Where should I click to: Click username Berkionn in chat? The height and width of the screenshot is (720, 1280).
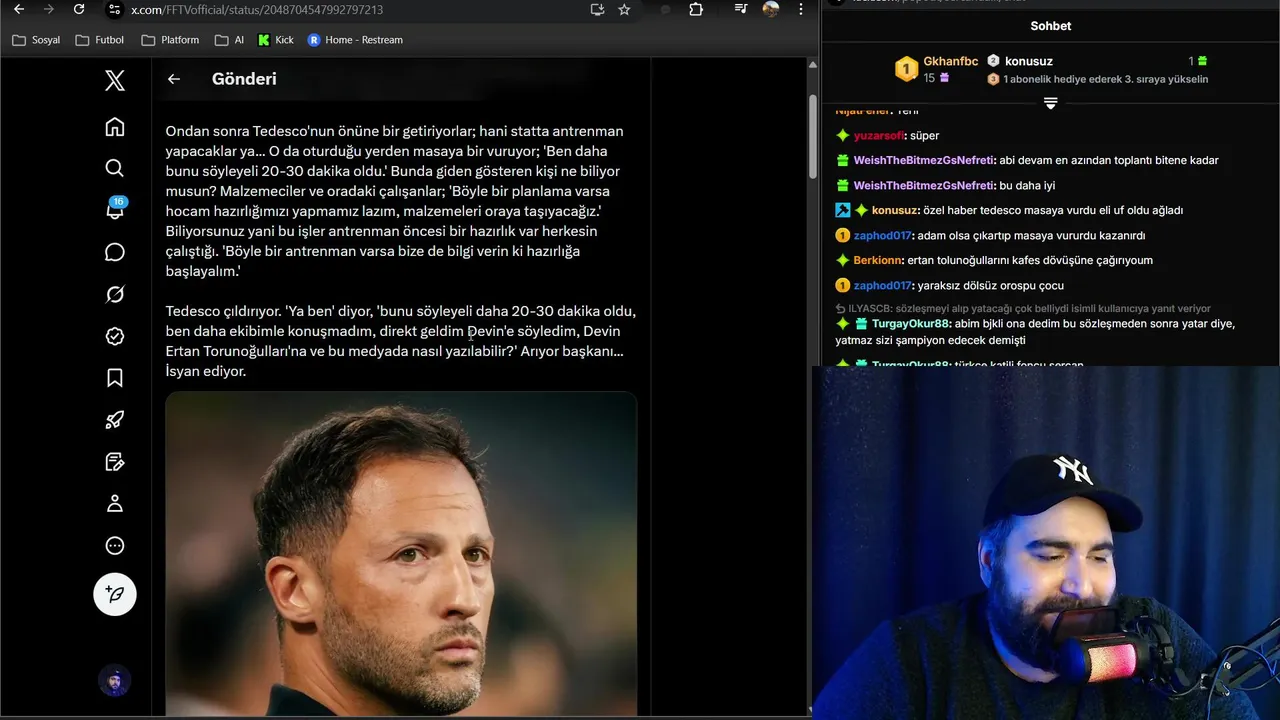click(x=877, y=260)
